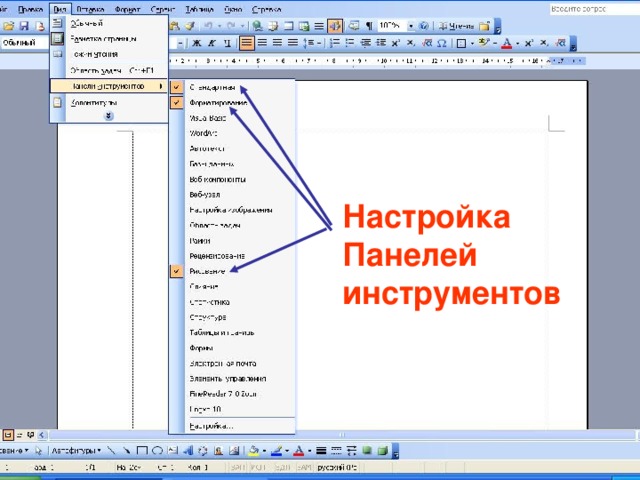Screen dimensions: 640x480
Task: Click the Text Box icon on Drawing toolbar
Action: [173, 451]
